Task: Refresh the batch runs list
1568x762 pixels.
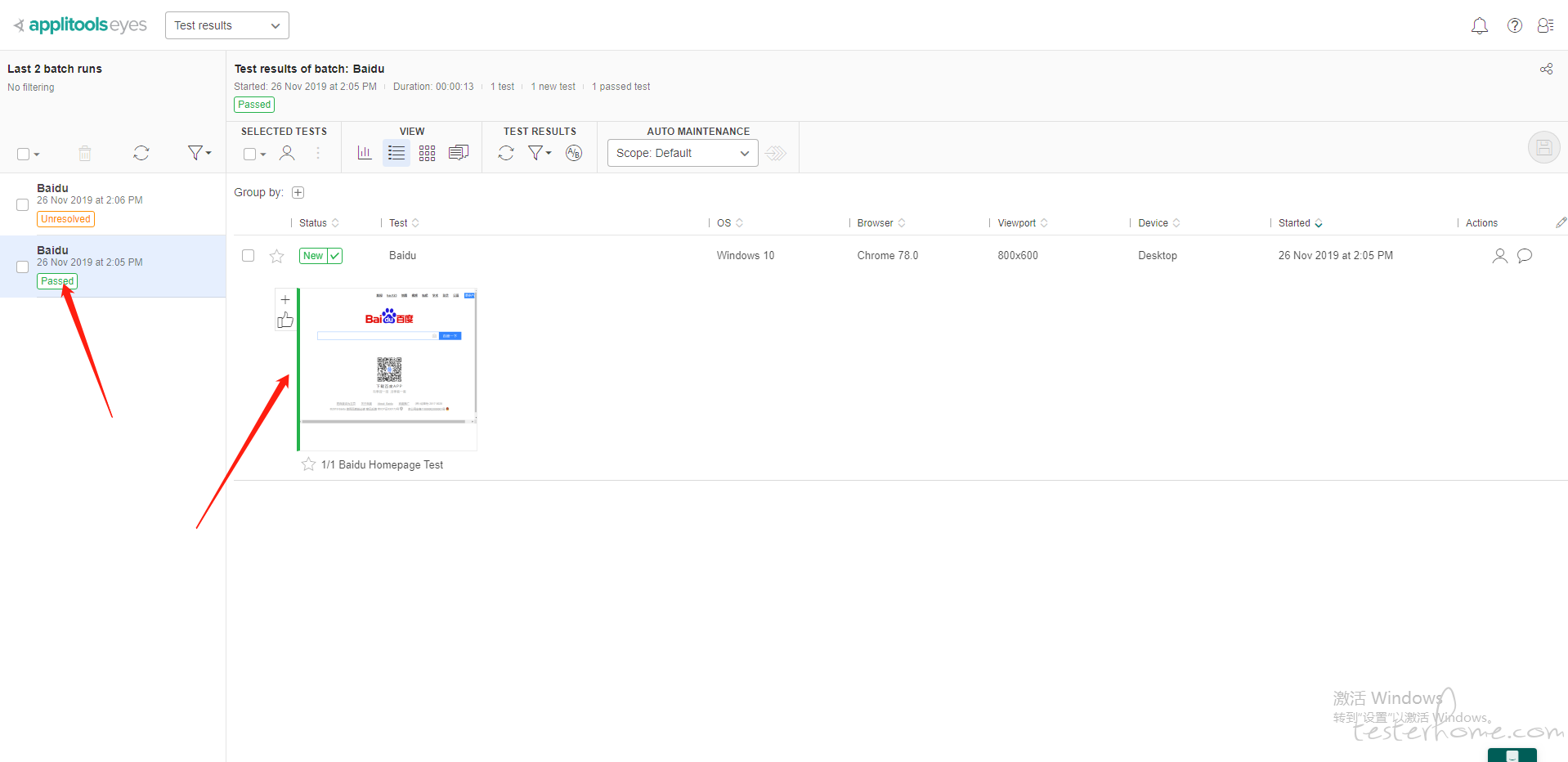Action: [141, 153]
